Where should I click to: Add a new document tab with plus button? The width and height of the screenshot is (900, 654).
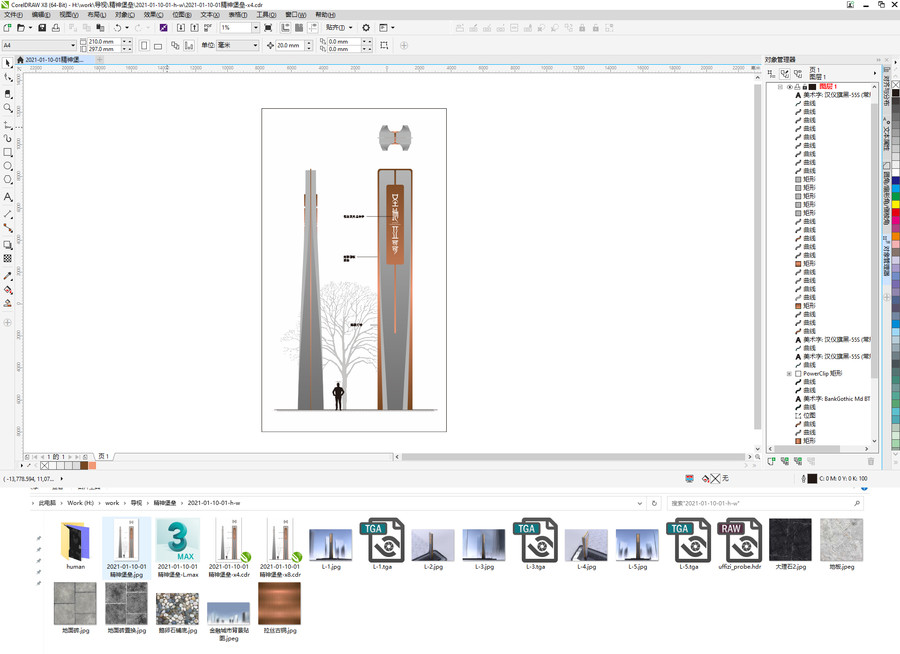point(99,60)
